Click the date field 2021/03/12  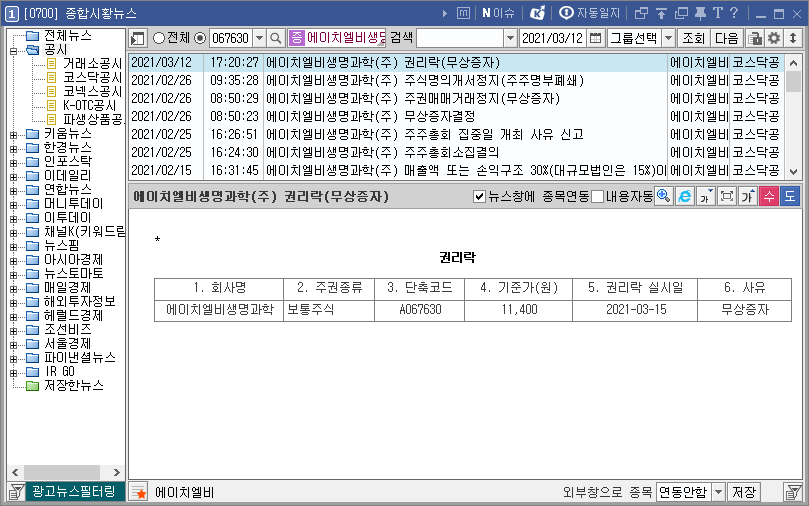click(552, 38)
